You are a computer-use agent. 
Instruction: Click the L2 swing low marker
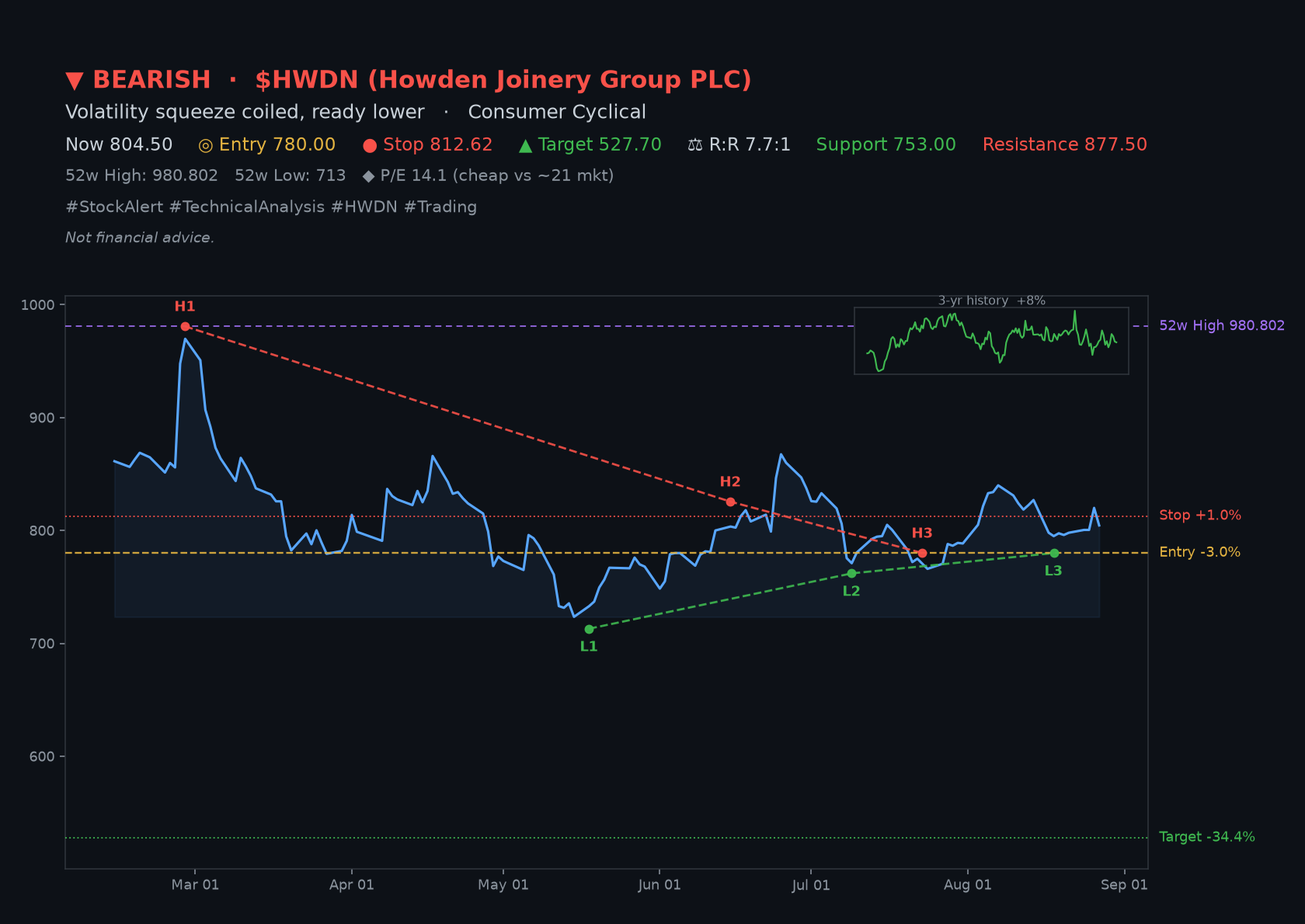851,573
